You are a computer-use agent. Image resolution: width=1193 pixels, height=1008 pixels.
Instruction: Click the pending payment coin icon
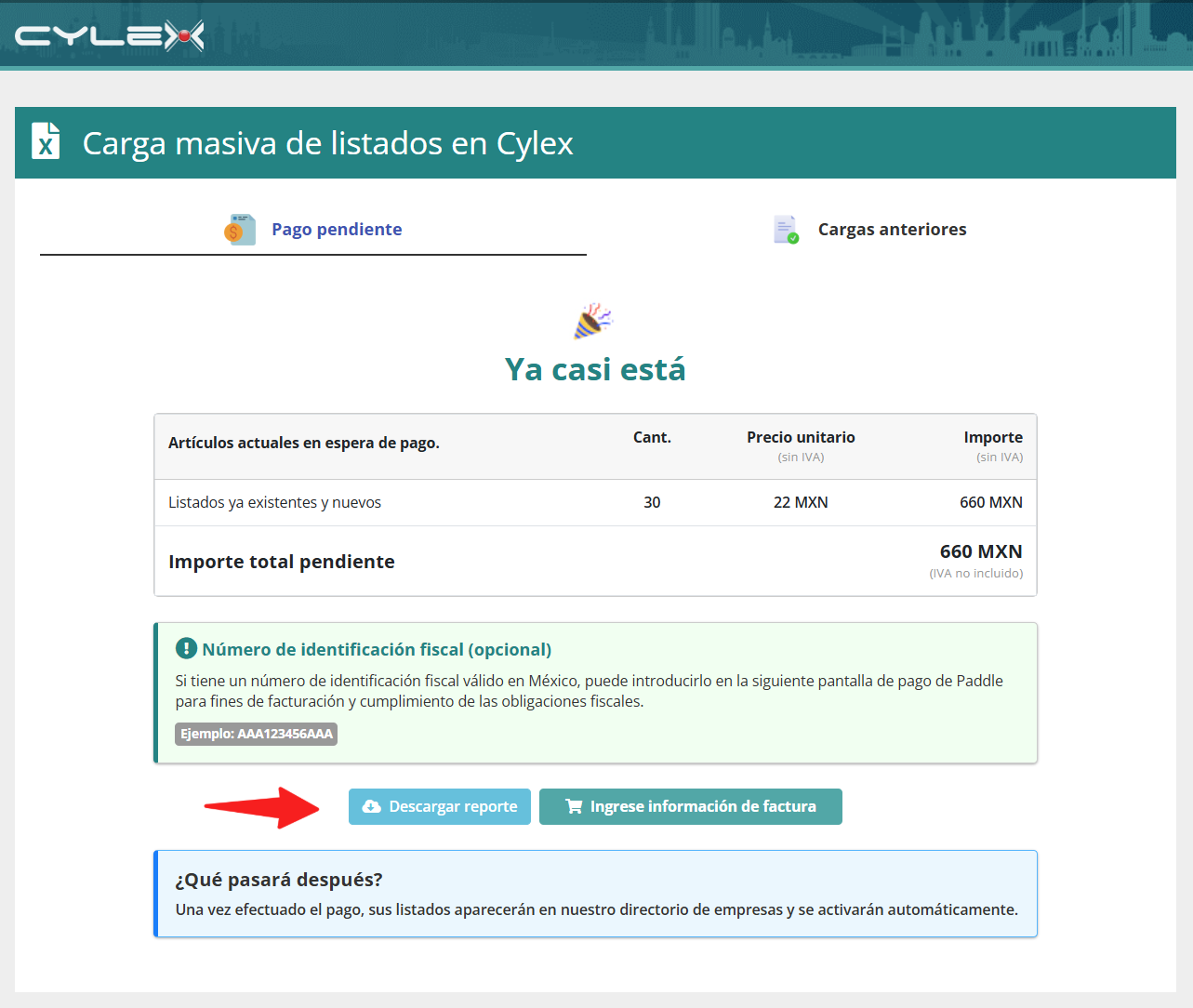[x=240, y=230]
